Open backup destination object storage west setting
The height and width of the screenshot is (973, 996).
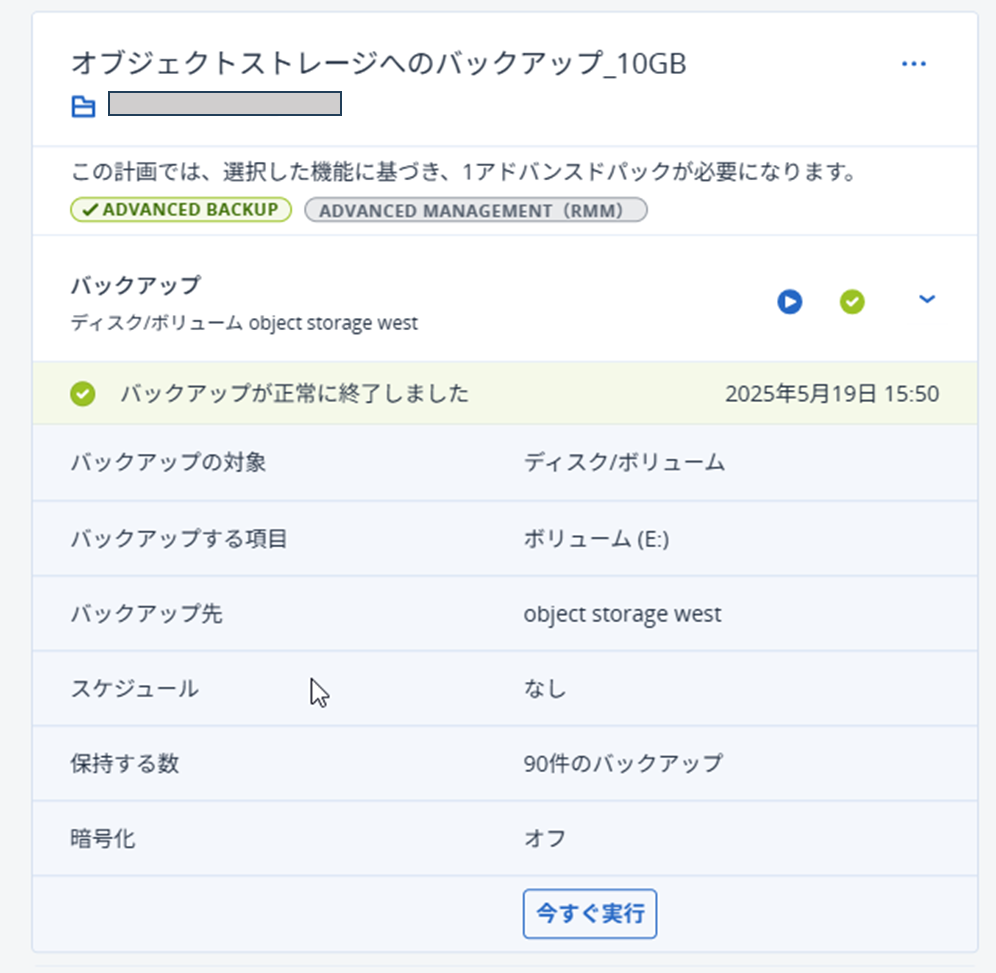(x=622, y=614)
